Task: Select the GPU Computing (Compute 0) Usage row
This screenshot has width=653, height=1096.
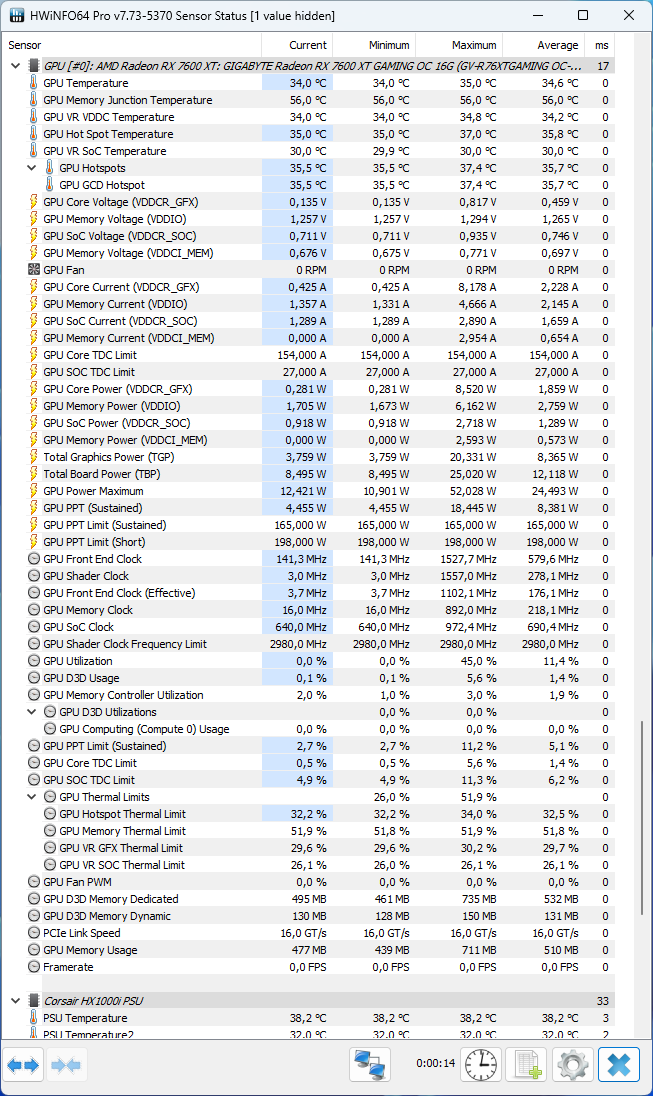Action: pos(308,729)
